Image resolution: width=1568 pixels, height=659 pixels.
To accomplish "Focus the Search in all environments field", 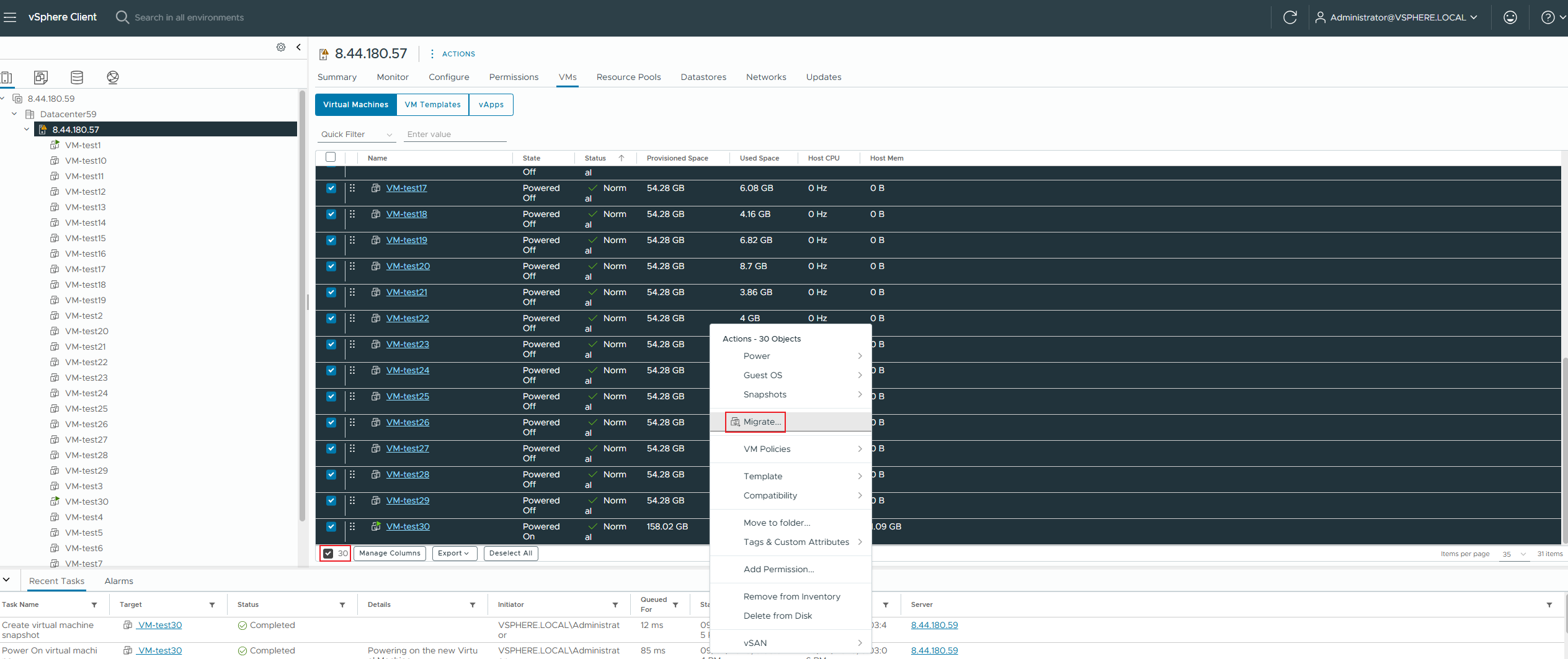I will 189,17.
